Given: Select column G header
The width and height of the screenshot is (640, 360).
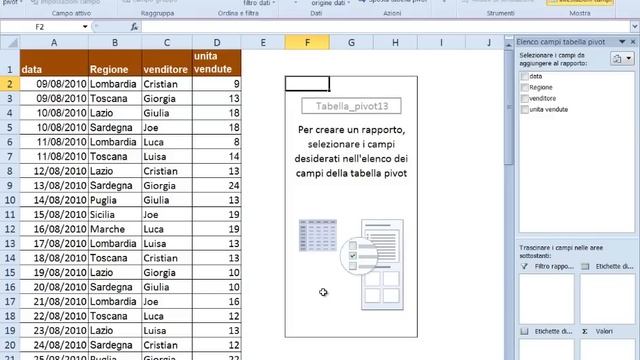Looking at the screenshot, I should 351,42.
